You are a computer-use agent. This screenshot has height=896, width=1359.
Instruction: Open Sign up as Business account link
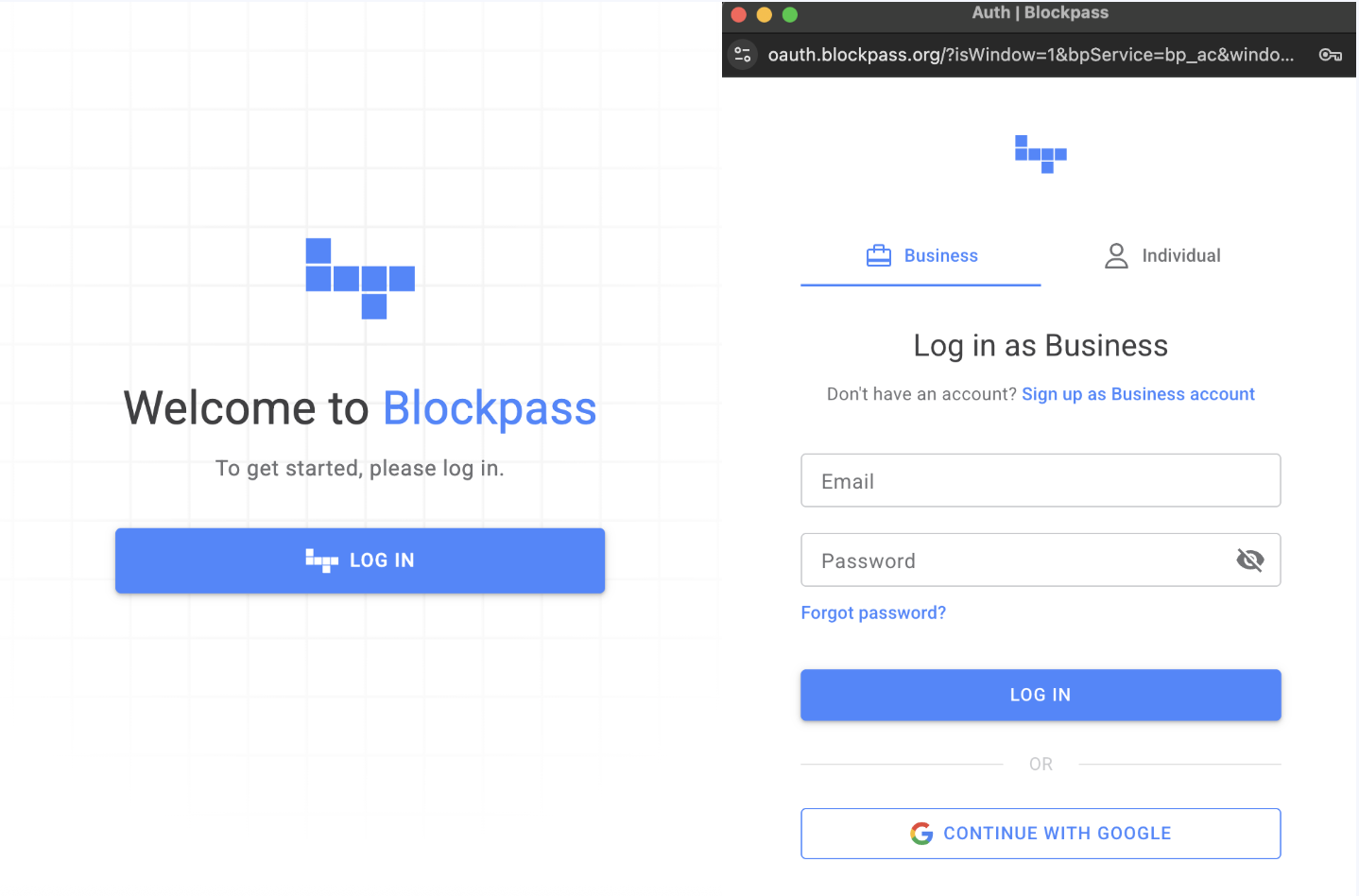(1138, 394)
